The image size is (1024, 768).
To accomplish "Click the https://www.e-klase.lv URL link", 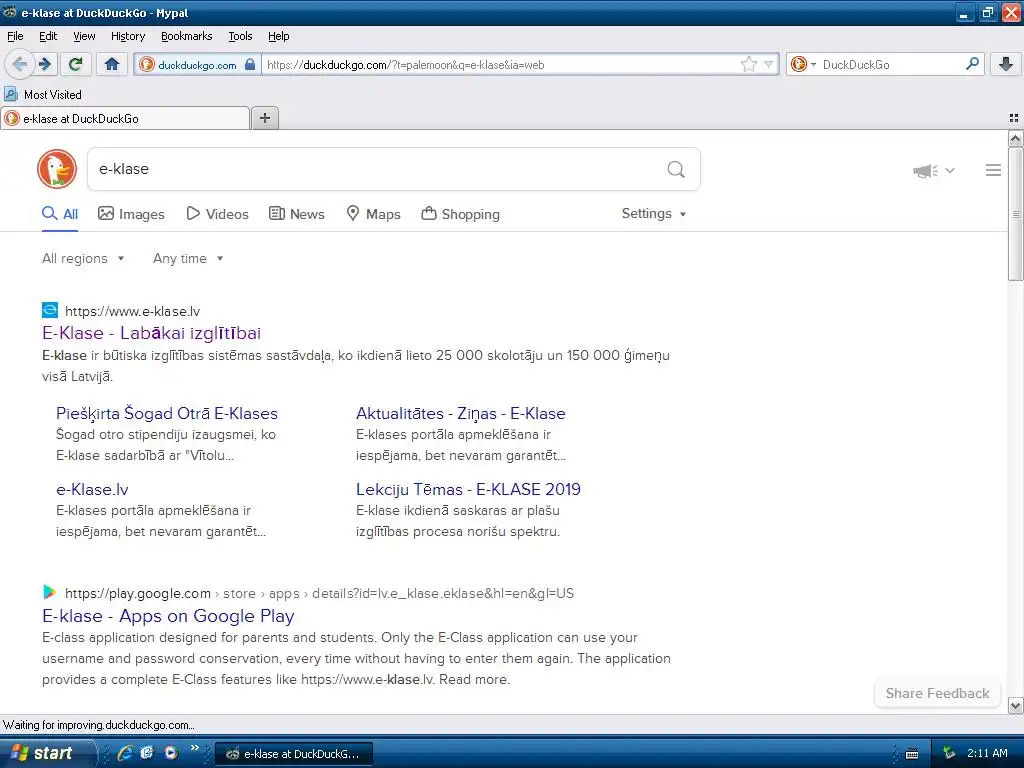I will pyautogui.click(x=133, y=312).
